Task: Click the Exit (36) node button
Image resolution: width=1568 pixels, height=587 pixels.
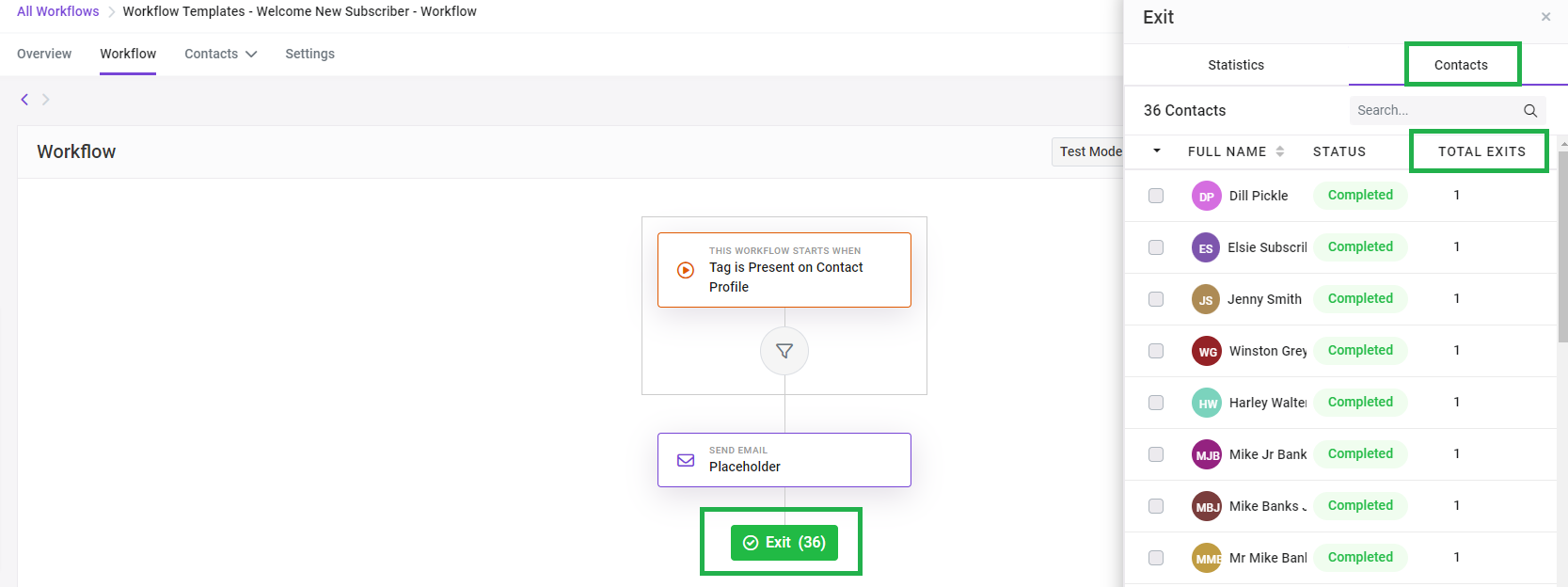Action: 784,542
